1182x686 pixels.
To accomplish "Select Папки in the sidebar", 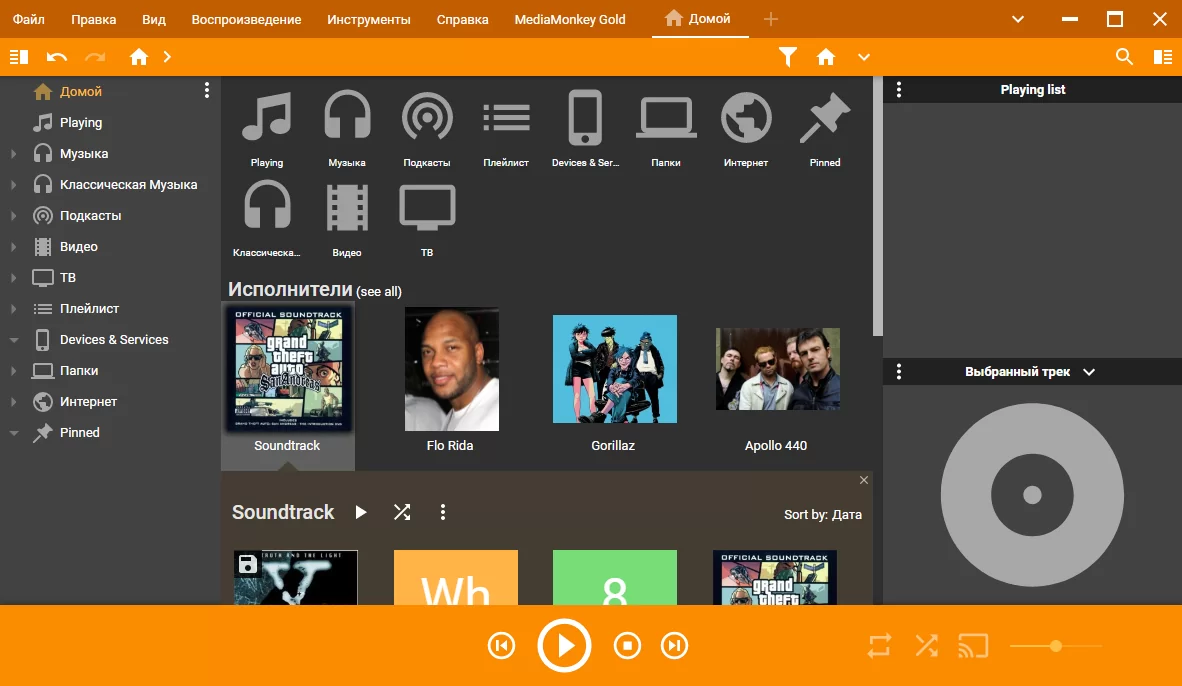I will click(x=78, y=370).
